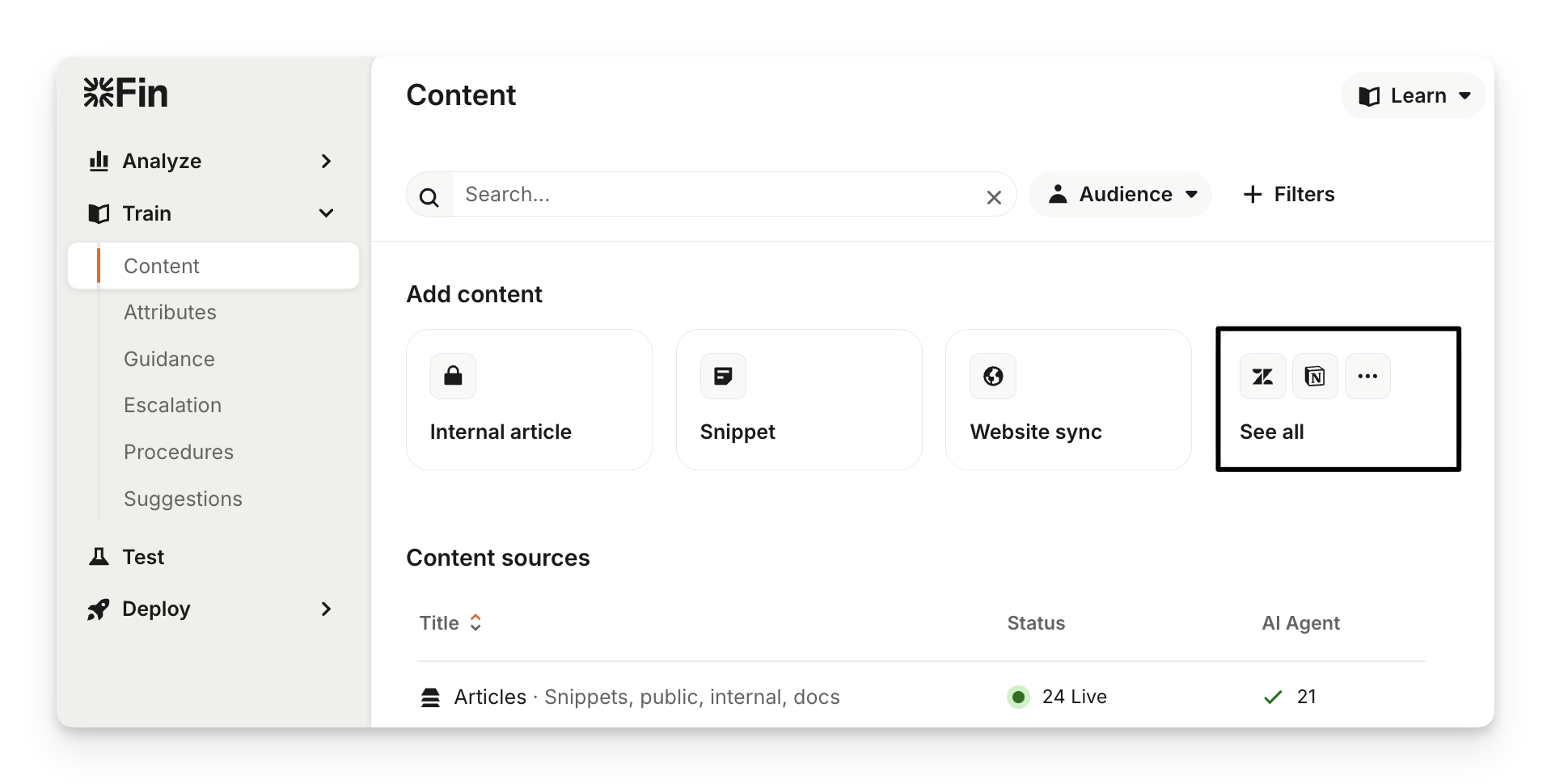1551x784 pixels.
Task: Add Filters to content list
Action: click(1289, 194)
